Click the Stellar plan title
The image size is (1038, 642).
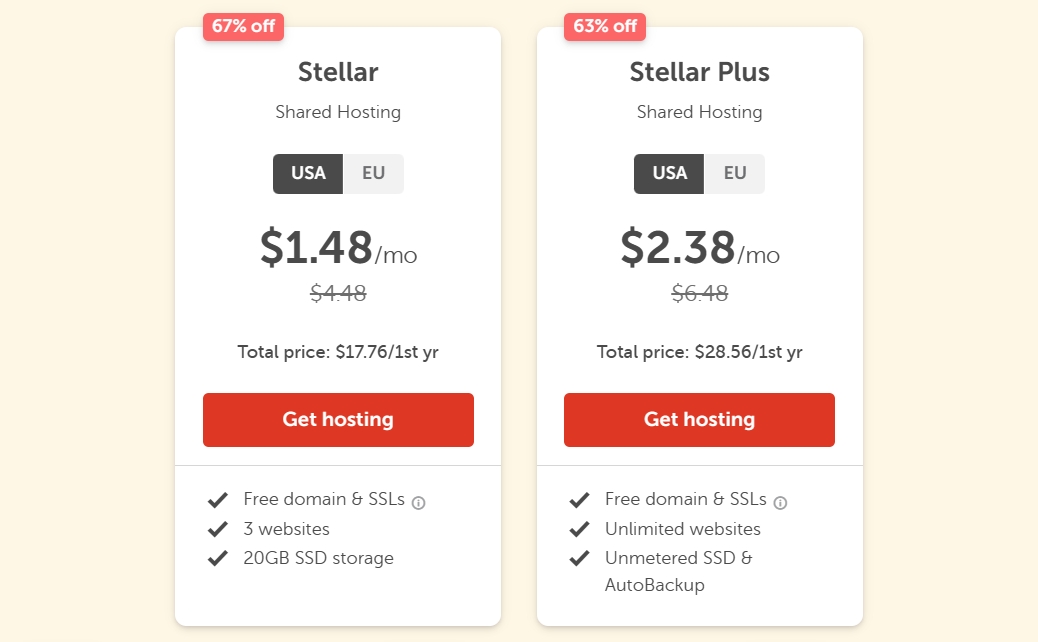tap(338, 72)
